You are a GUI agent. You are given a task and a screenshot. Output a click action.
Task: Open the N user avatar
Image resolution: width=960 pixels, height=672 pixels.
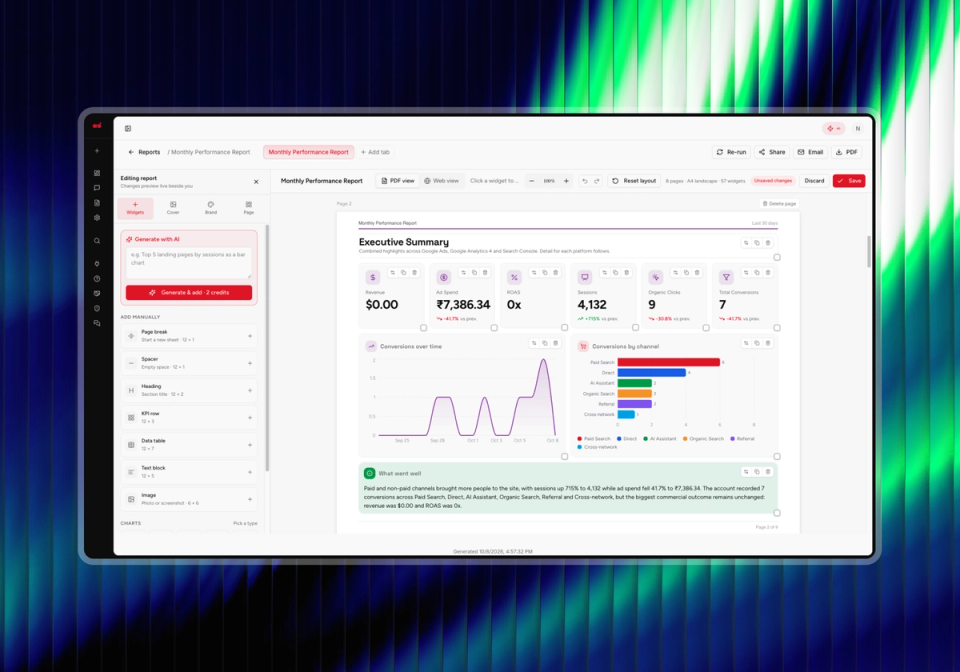(858, 129)
